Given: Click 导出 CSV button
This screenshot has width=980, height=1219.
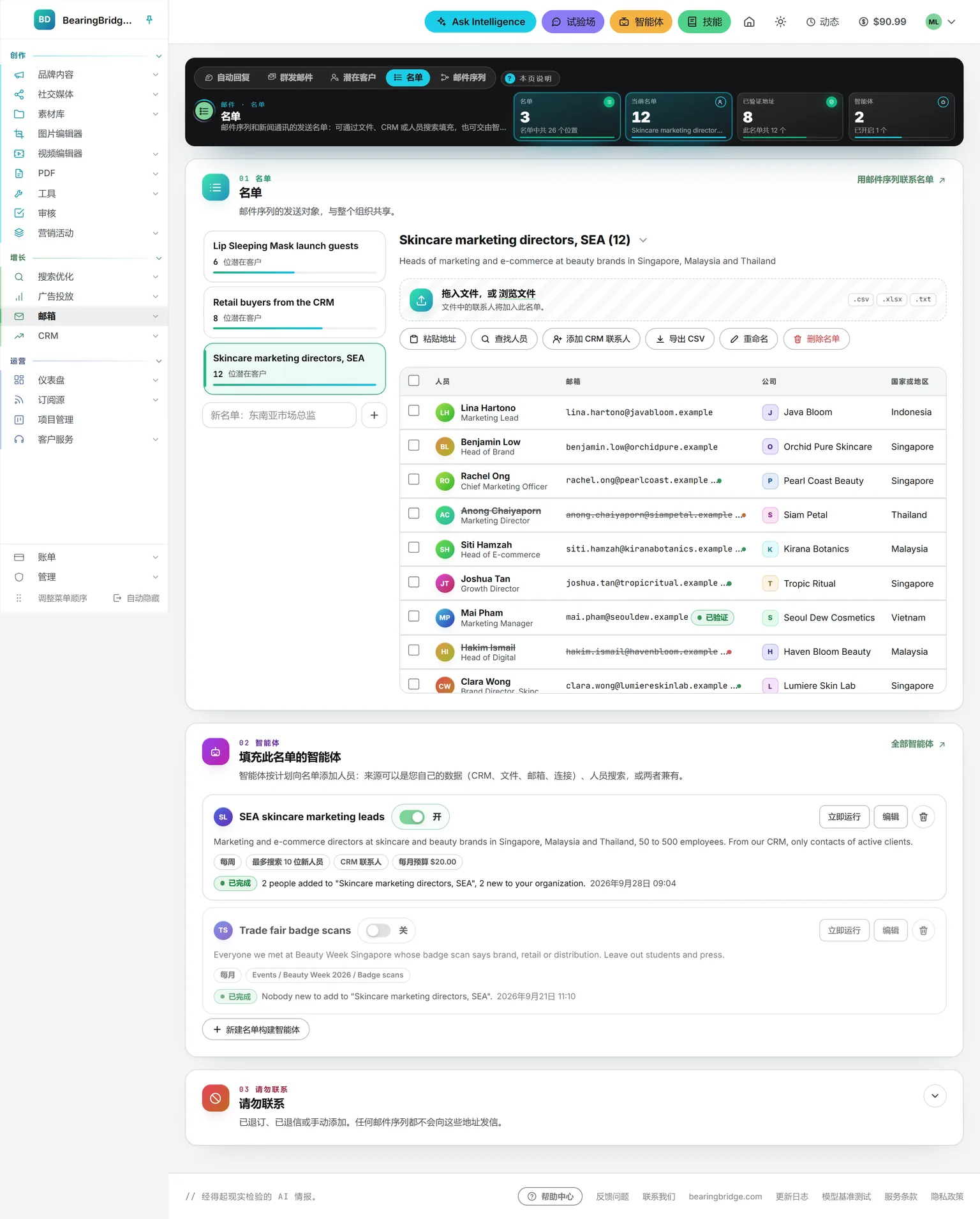Looking at the screenshot, I should coord(680,339).
